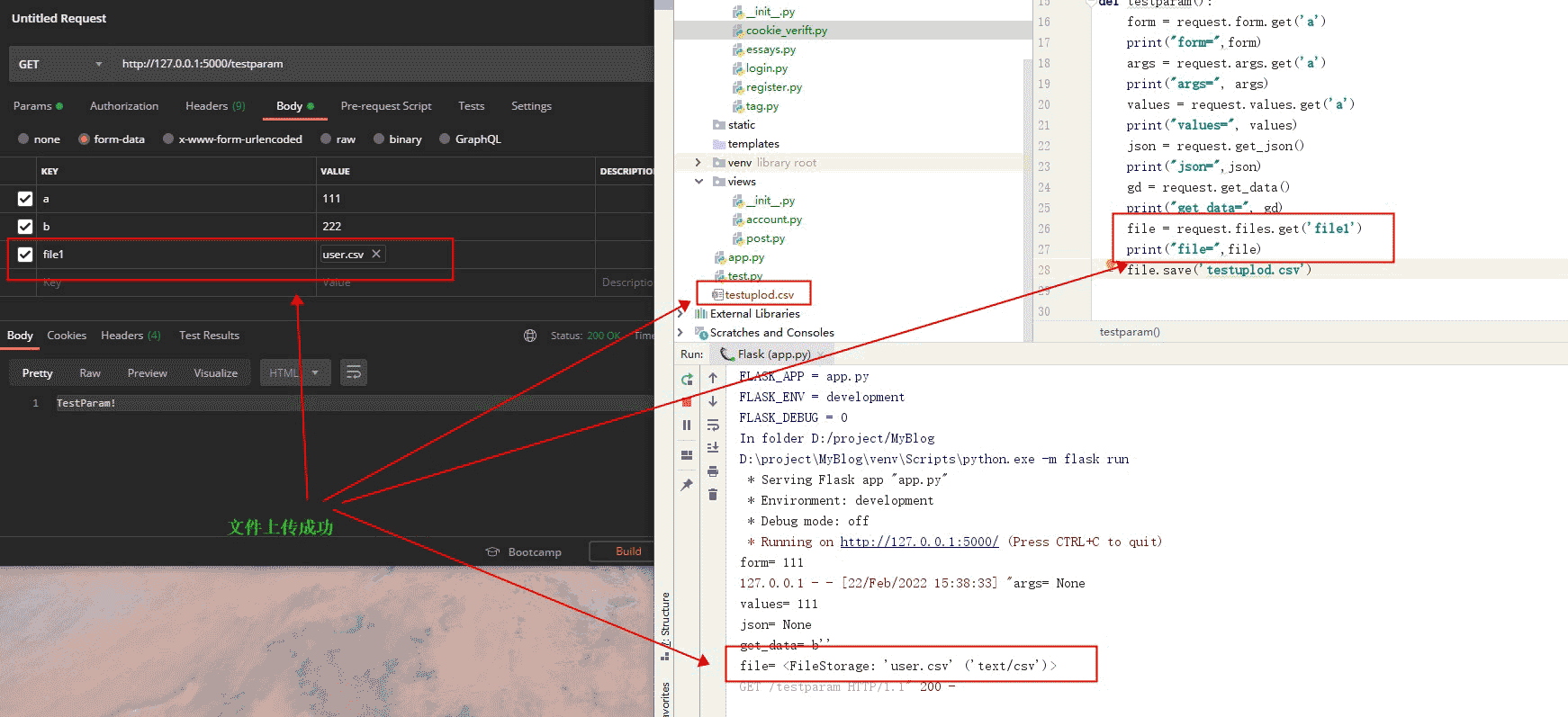Click the static folder icon
Image resolution: width=1568 pixels, height=717 pixels.
coord(719,125)
